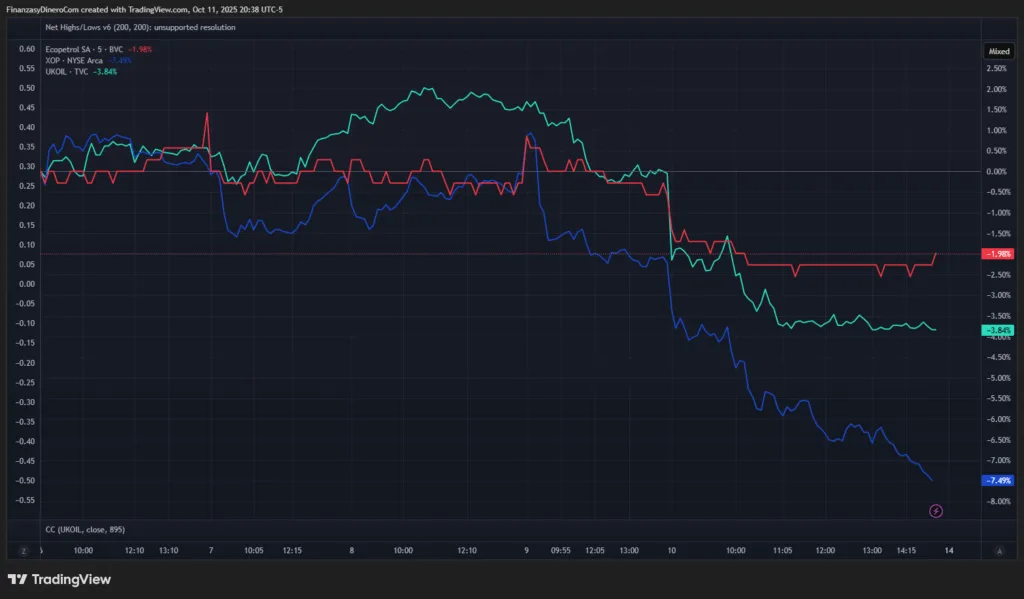Click the CC (UKOIL, close, 895) indicator label
Viewport: 1024px width, 599px height.
point(85,528)
